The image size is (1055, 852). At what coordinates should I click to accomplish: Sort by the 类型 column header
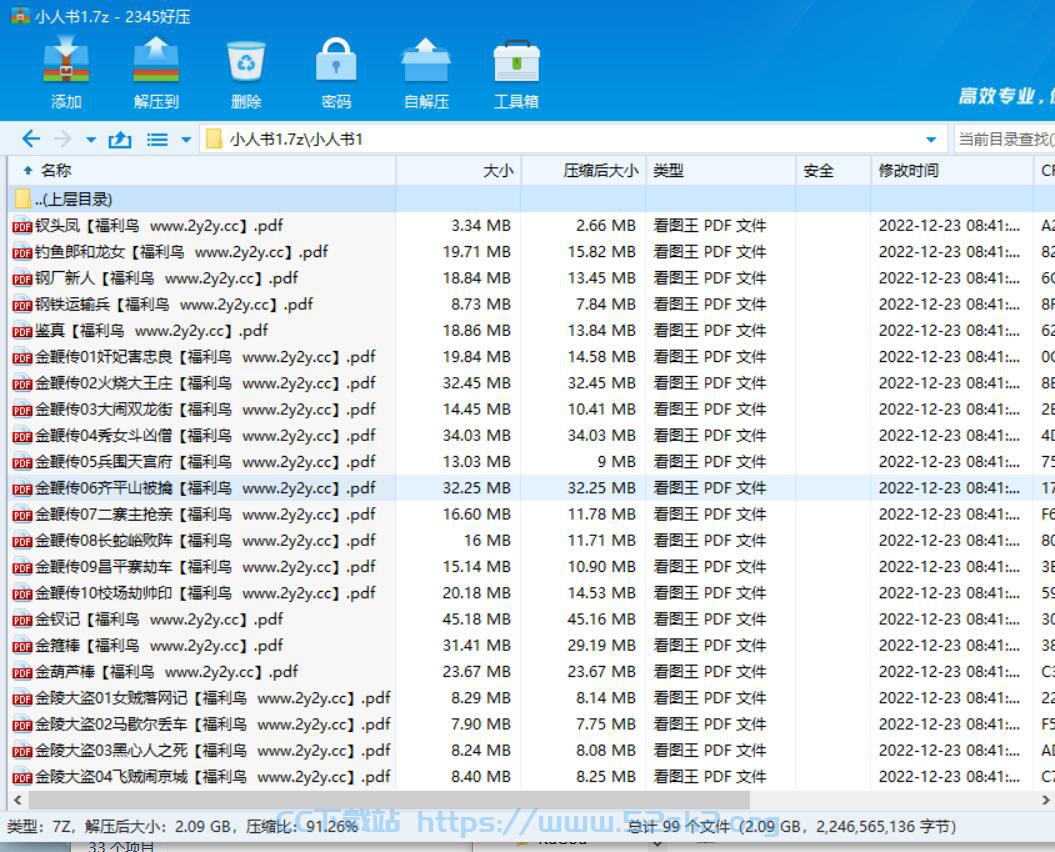pos(721,170)
